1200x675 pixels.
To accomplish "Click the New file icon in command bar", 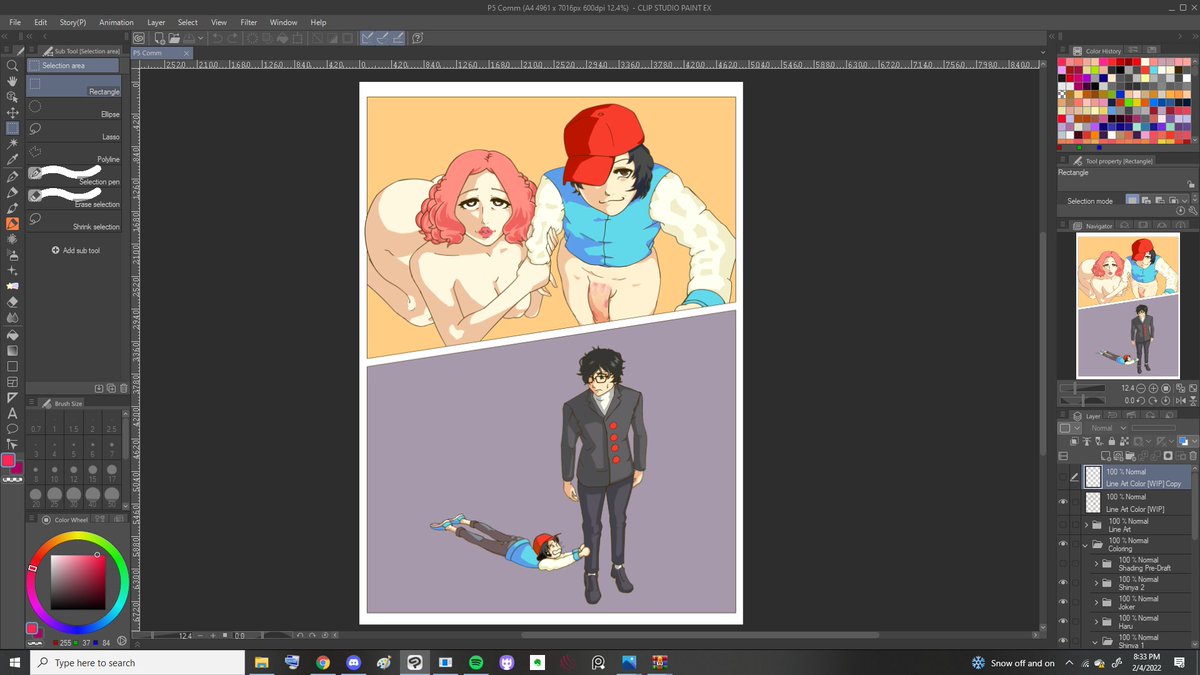I will 159,38.
